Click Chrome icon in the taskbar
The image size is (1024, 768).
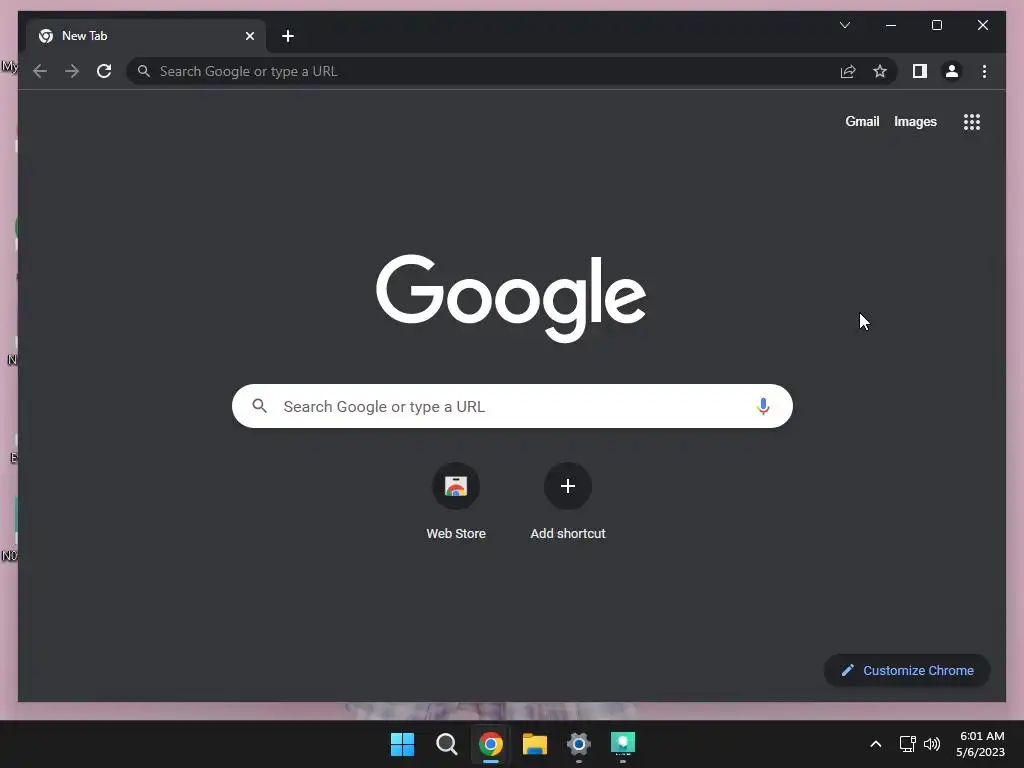coord(490,744)
